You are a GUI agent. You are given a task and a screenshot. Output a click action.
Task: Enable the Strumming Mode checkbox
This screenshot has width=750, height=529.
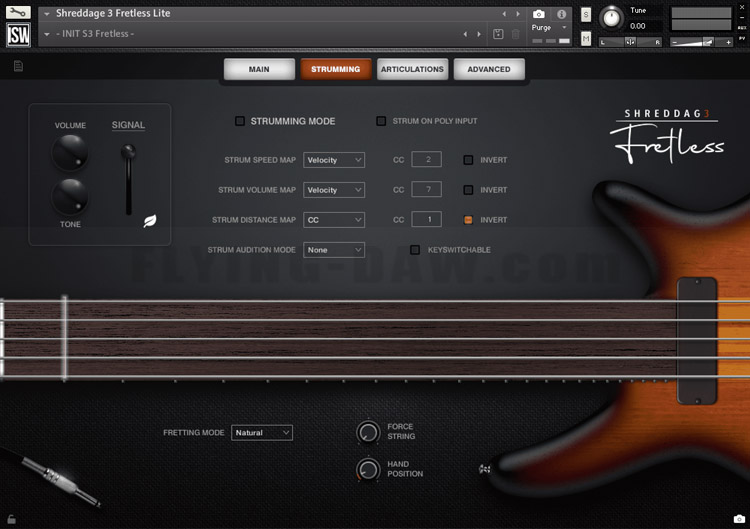tap(240, 121)
